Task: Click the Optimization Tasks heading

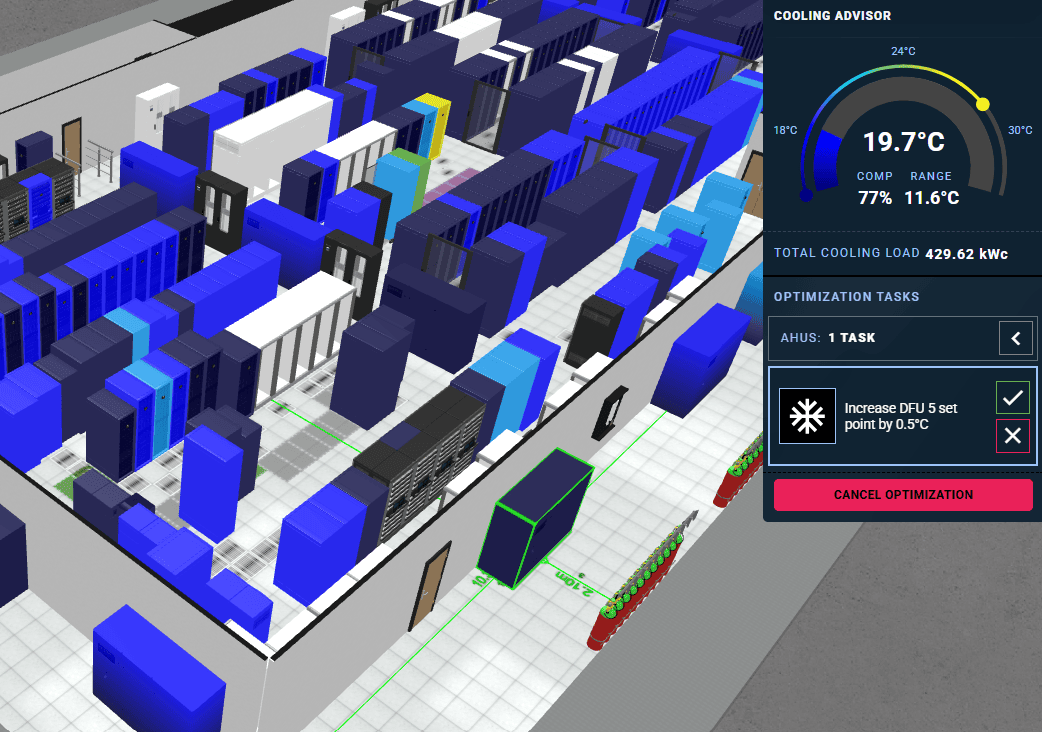Action: click(846, 297)
